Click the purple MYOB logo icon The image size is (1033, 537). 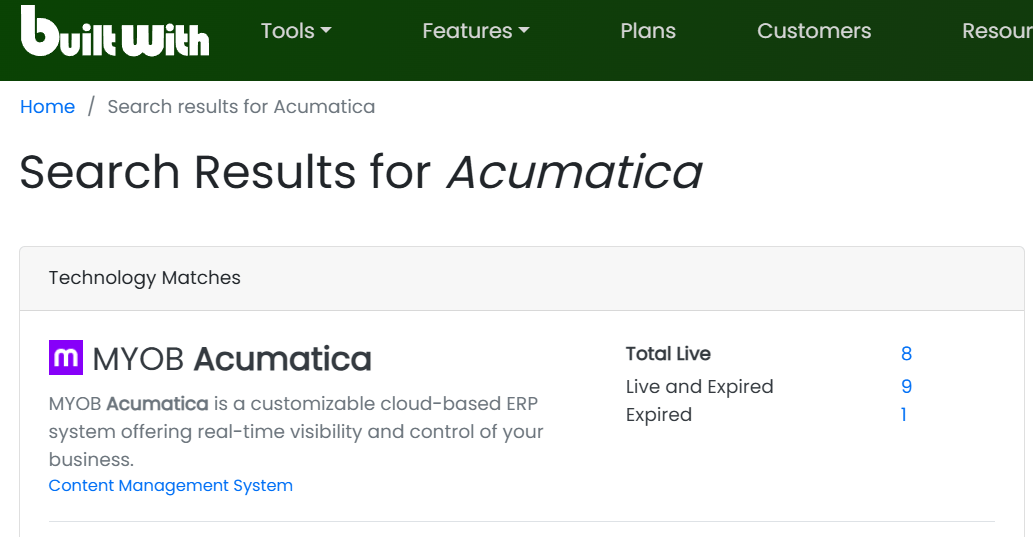(66, 358)
